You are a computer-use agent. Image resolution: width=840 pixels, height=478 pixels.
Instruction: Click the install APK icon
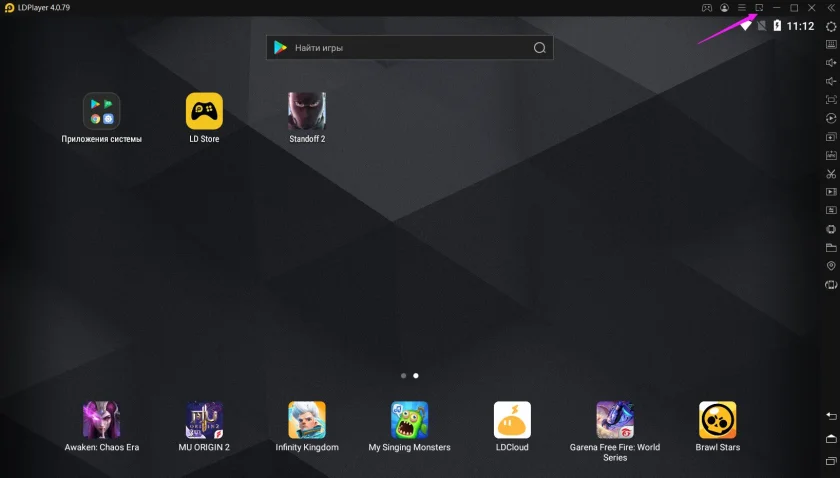click(x=831, y=155)
